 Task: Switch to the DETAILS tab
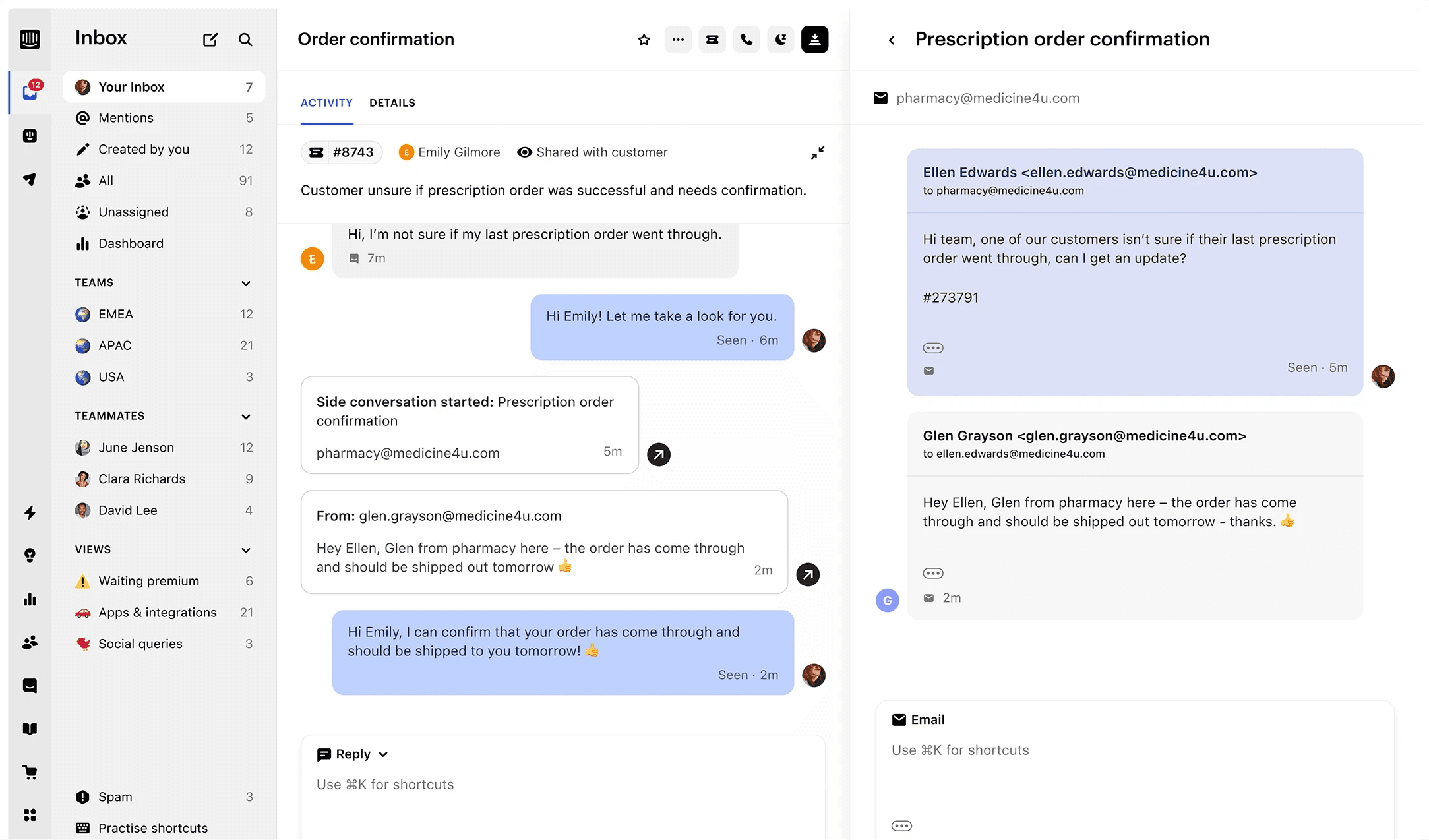[392, 103]
